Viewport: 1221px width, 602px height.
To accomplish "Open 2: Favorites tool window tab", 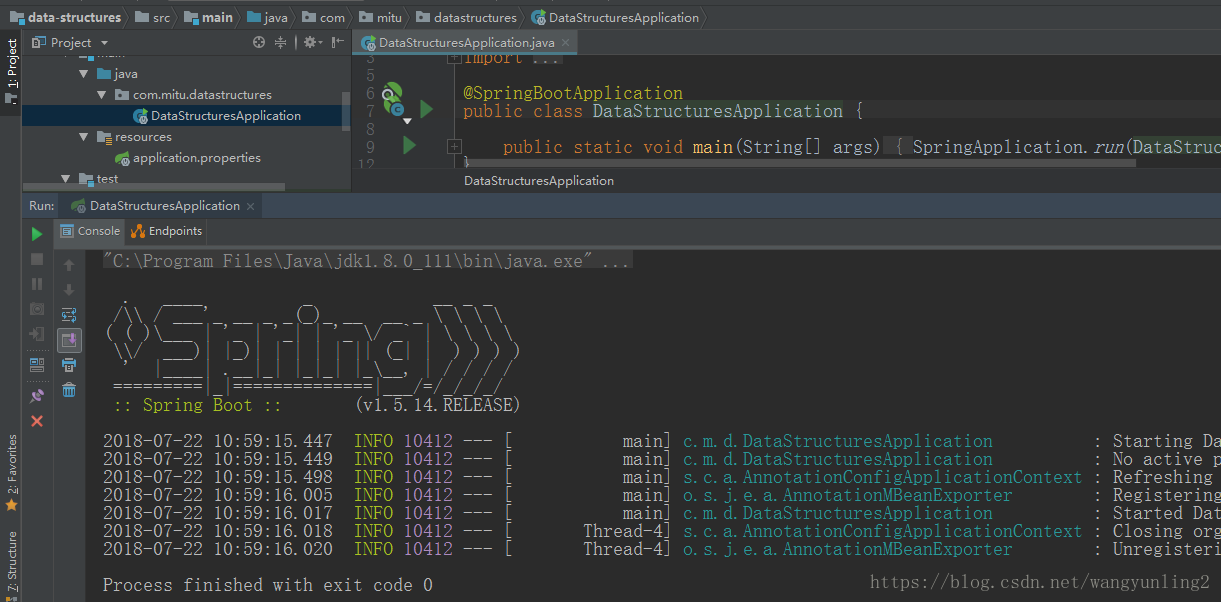I will [11, 472].
